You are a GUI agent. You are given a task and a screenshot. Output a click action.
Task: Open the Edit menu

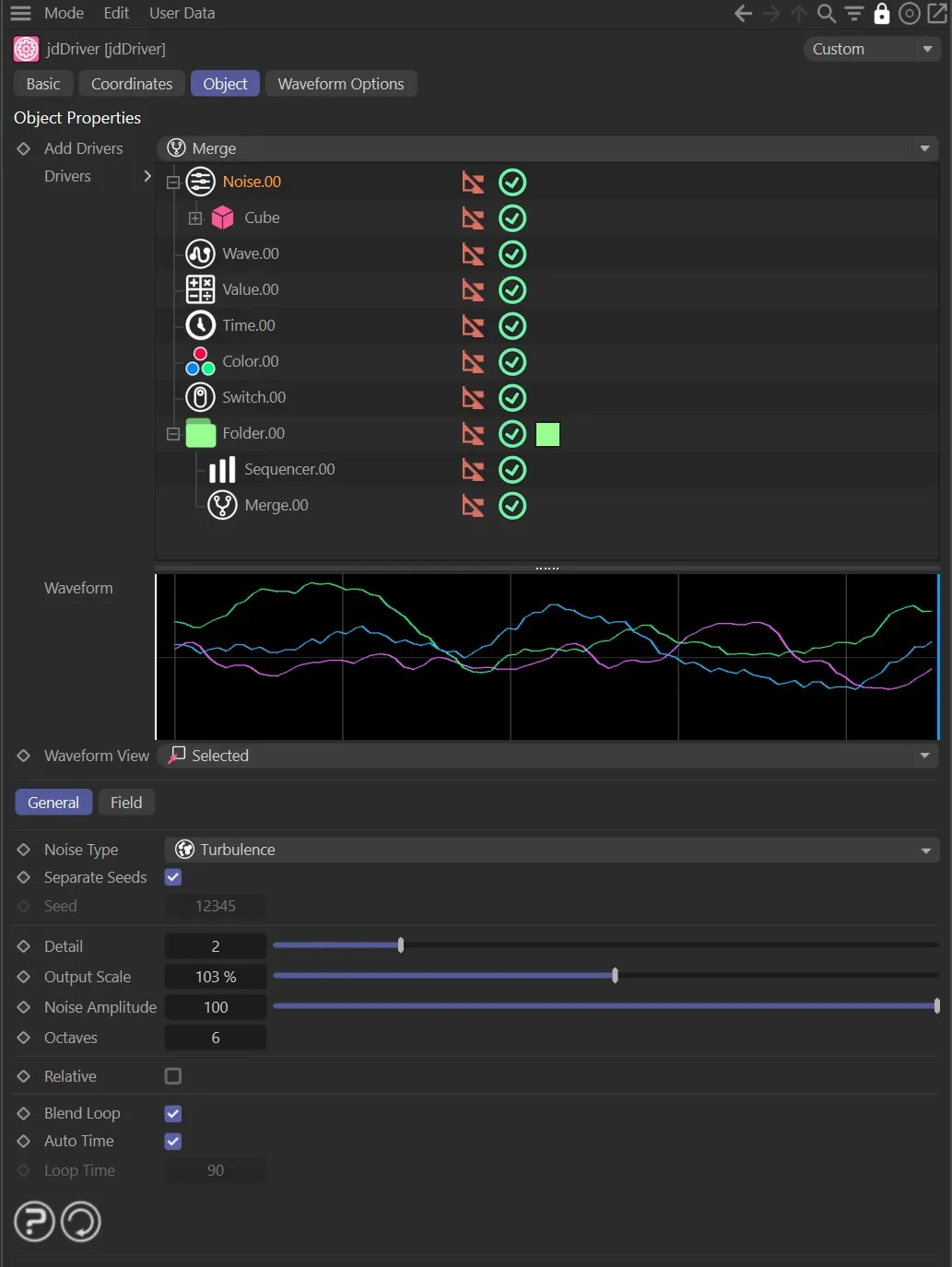point(115,13)
